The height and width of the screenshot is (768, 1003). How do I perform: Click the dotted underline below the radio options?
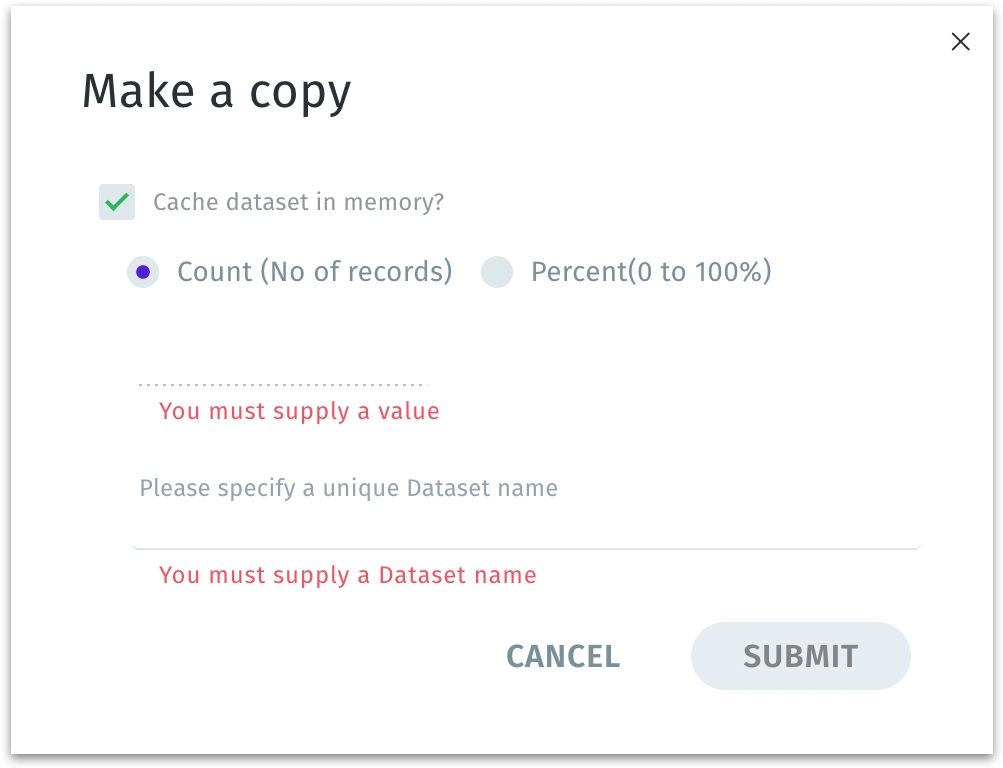(280, 384)
